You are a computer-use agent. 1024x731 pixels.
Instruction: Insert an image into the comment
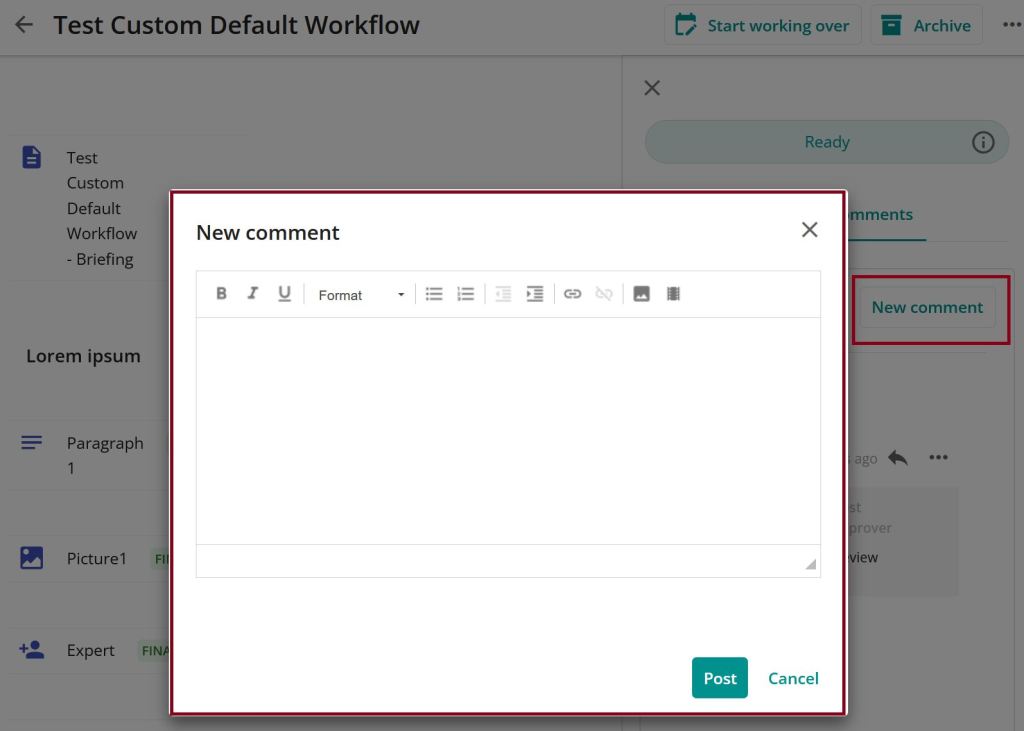642,294
